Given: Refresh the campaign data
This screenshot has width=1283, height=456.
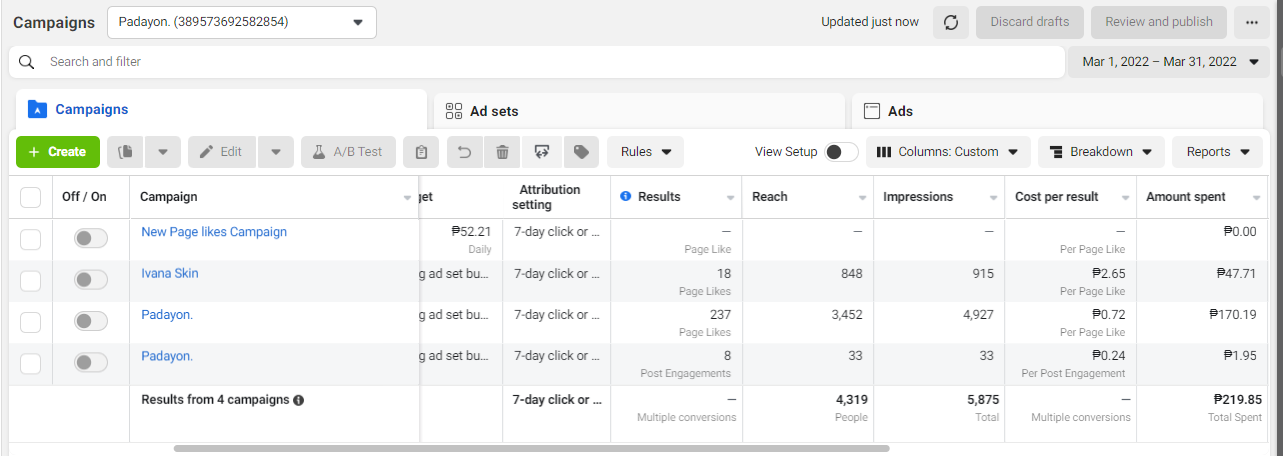Looking at the screenshot, I should click(951, 22).
